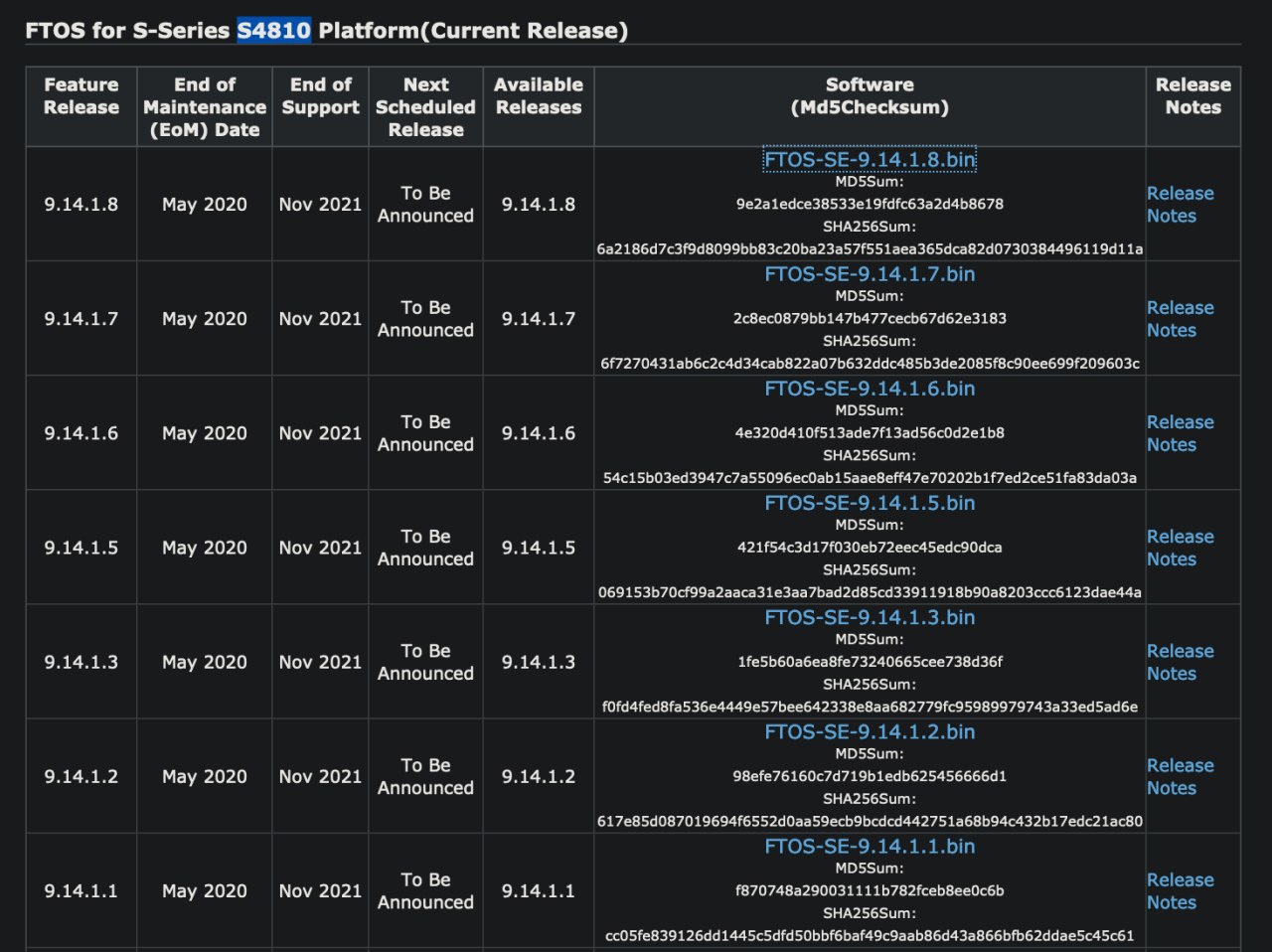The height and width of the screenshot is (952, 1272).
Task: Click Feature Release cell 9.14.1.3
Action: point(80,662)
